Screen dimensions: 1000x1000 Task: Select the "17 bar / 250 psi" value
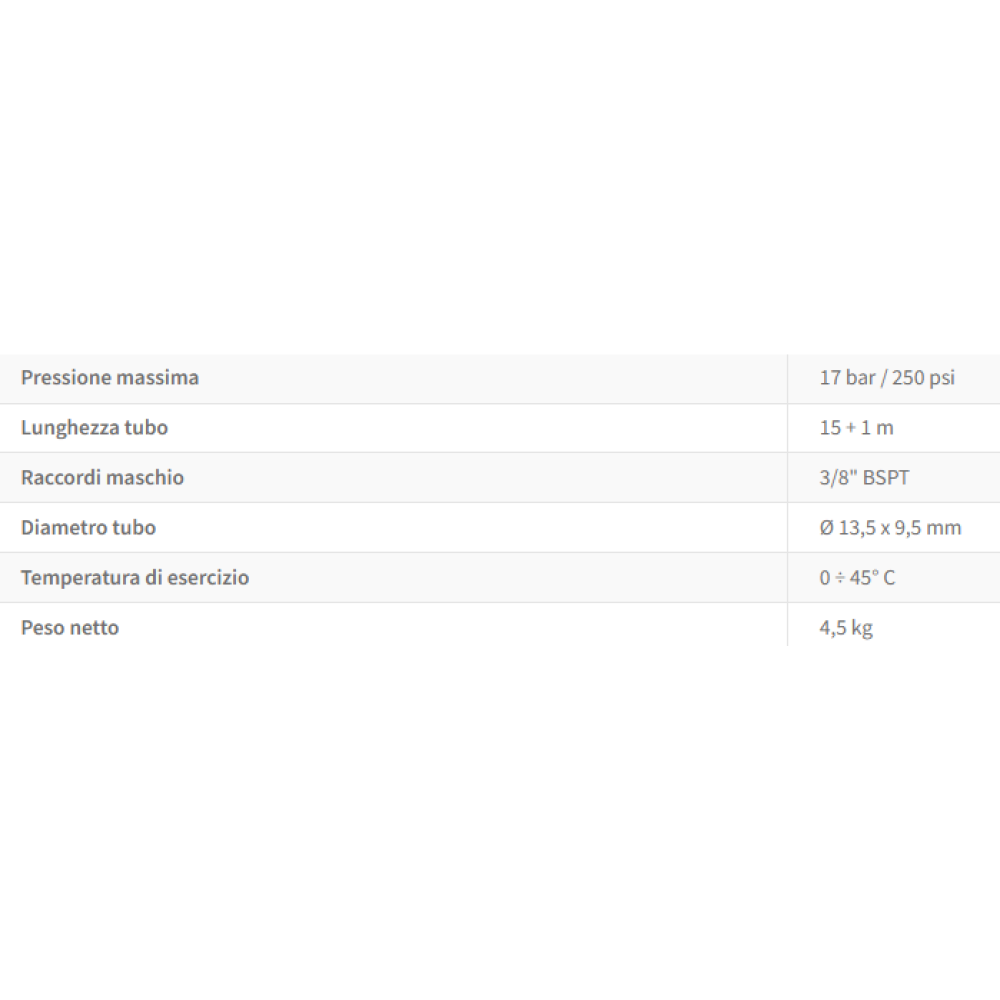pos(887,378)
